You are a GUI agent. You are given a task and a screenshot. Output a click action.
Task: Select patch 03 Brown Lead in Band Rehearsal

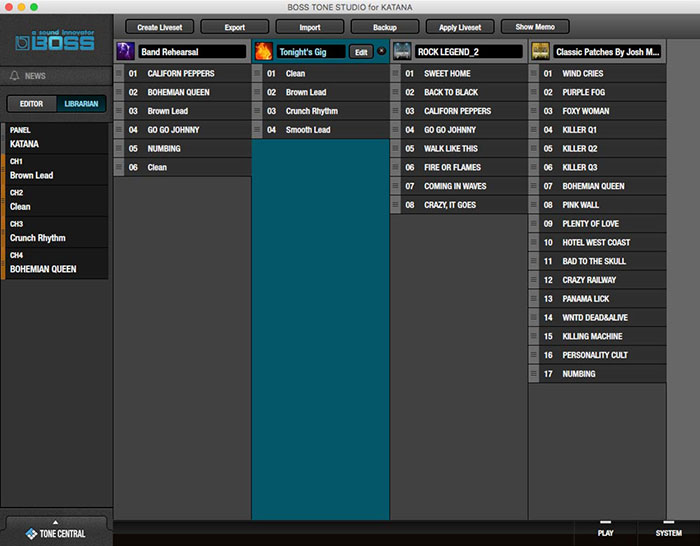182,111
